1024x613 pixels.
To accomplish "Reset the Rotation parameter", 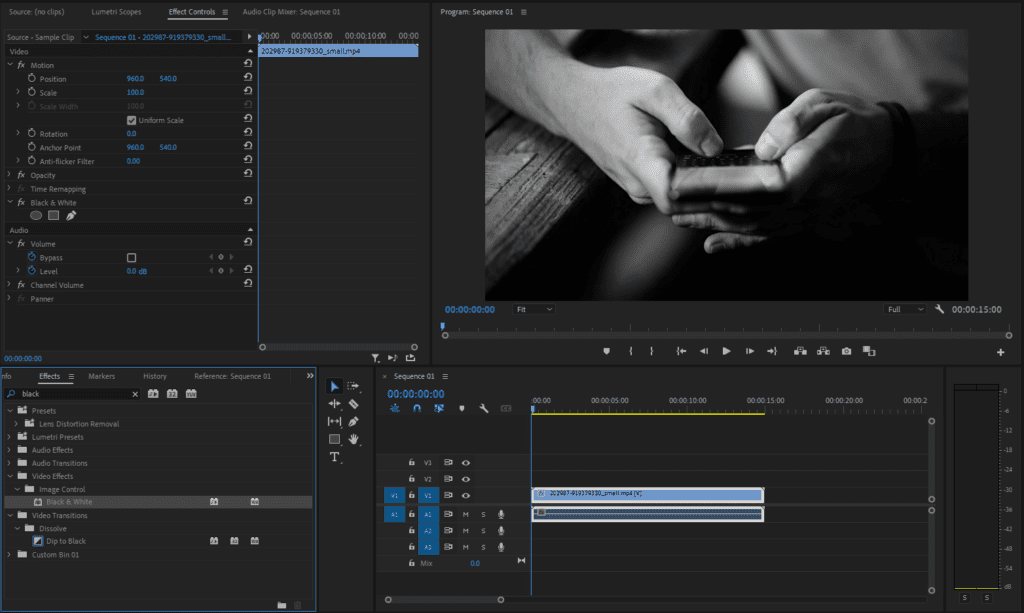I will tap(248, 133).
